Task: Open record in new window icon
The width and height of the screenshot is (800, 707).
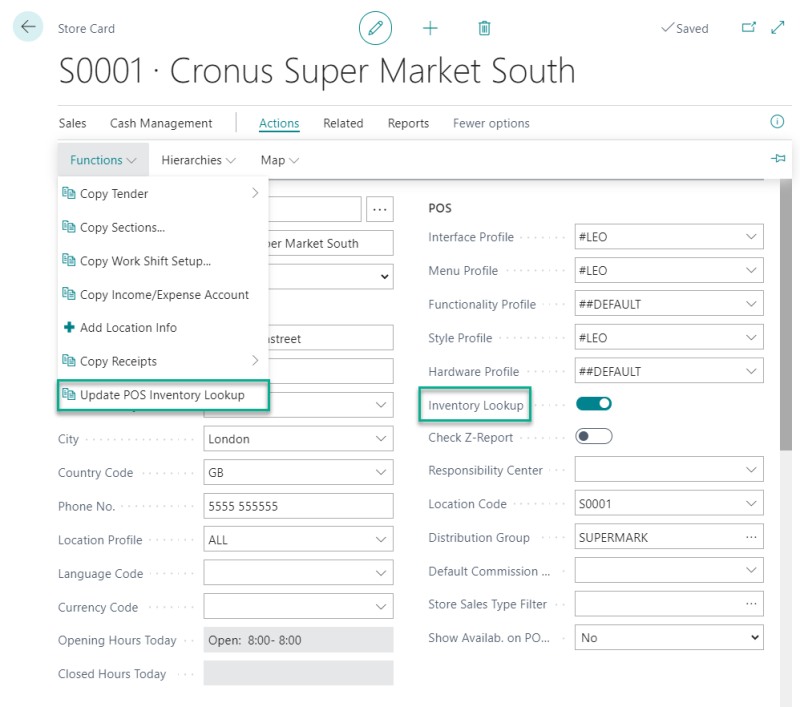Action: [x=748, y=28]
